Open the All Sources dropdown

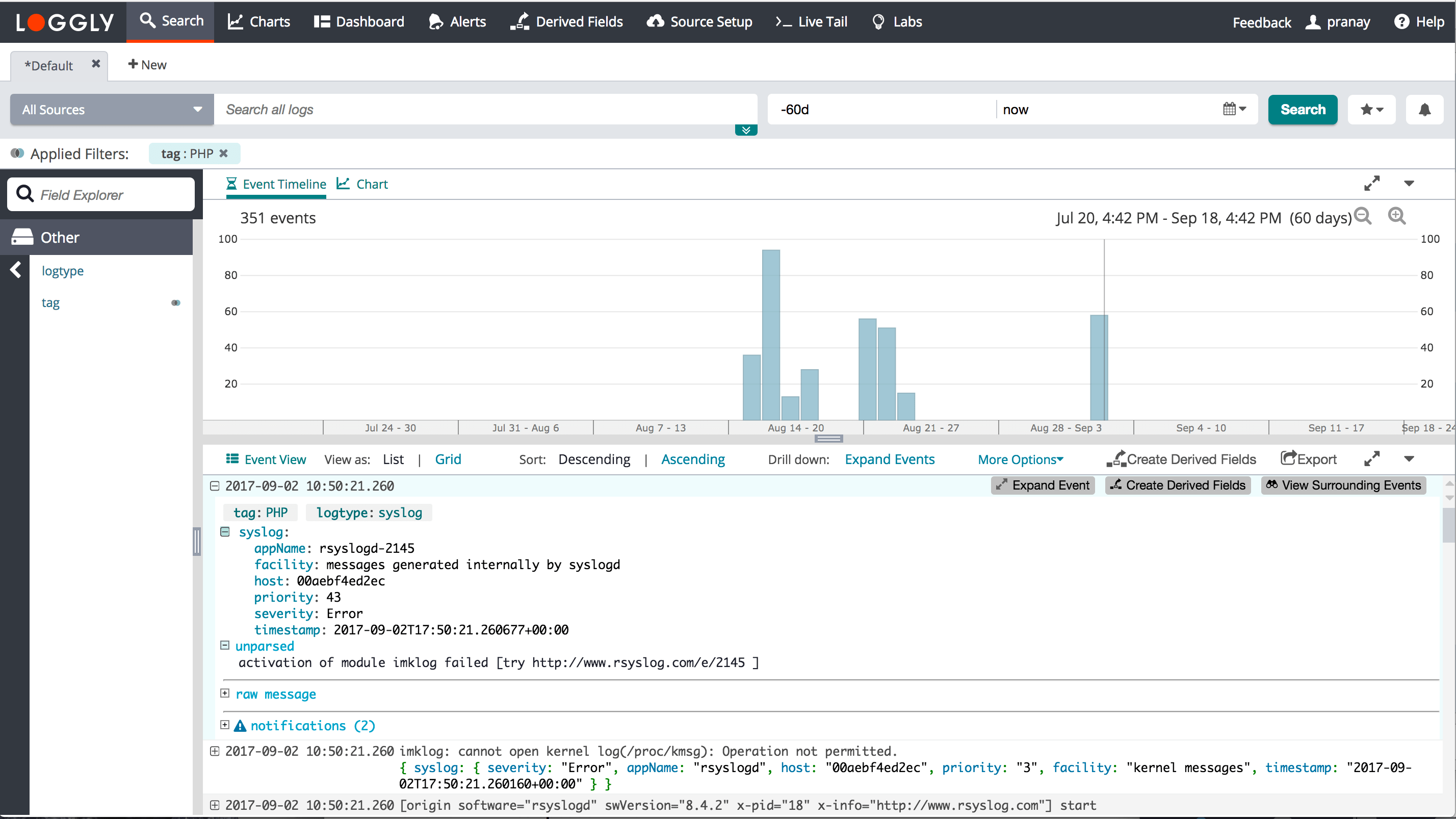click(x=111, y=109)
